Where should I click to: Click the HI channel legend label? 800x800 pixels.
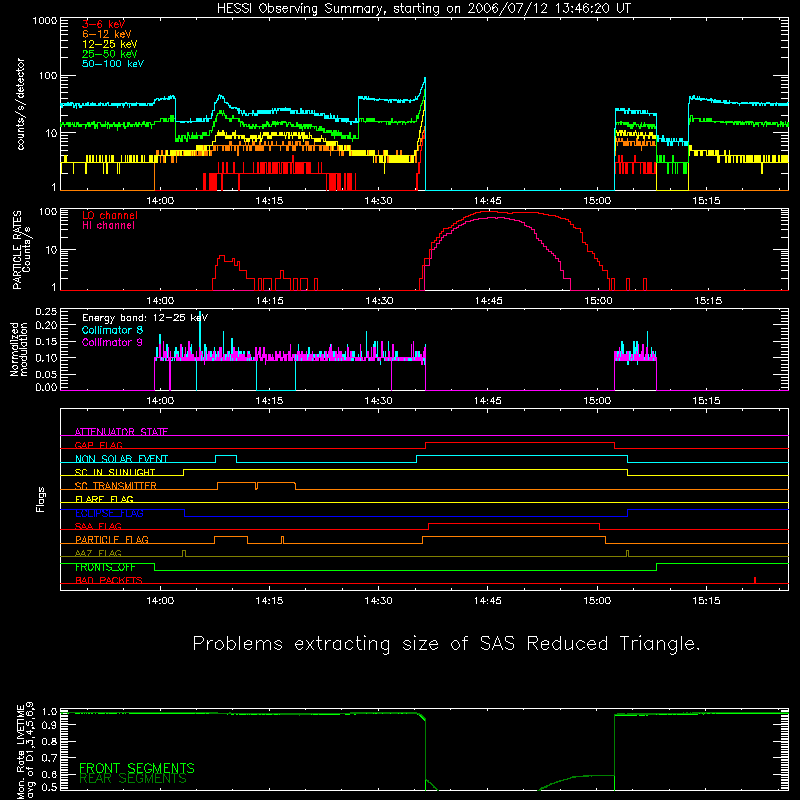pyautogui.click(x=109, y=226)
